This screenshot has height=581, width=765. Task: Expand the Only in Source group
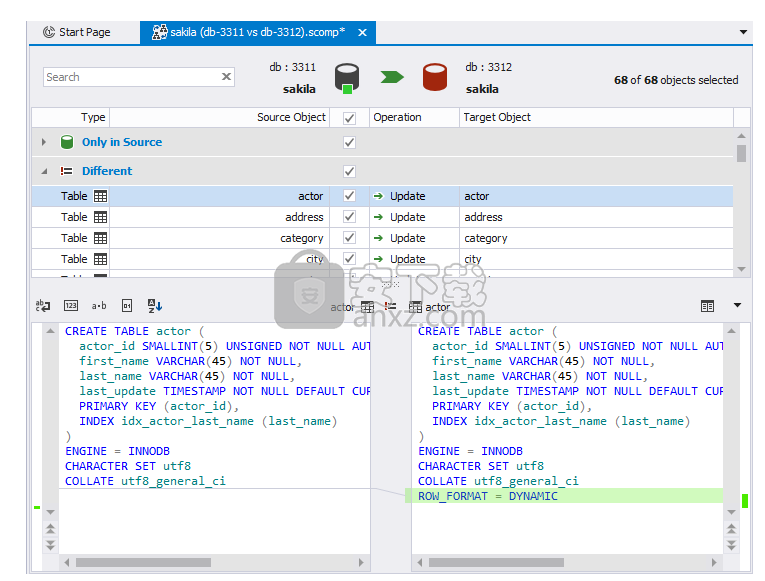pos(44,142)
